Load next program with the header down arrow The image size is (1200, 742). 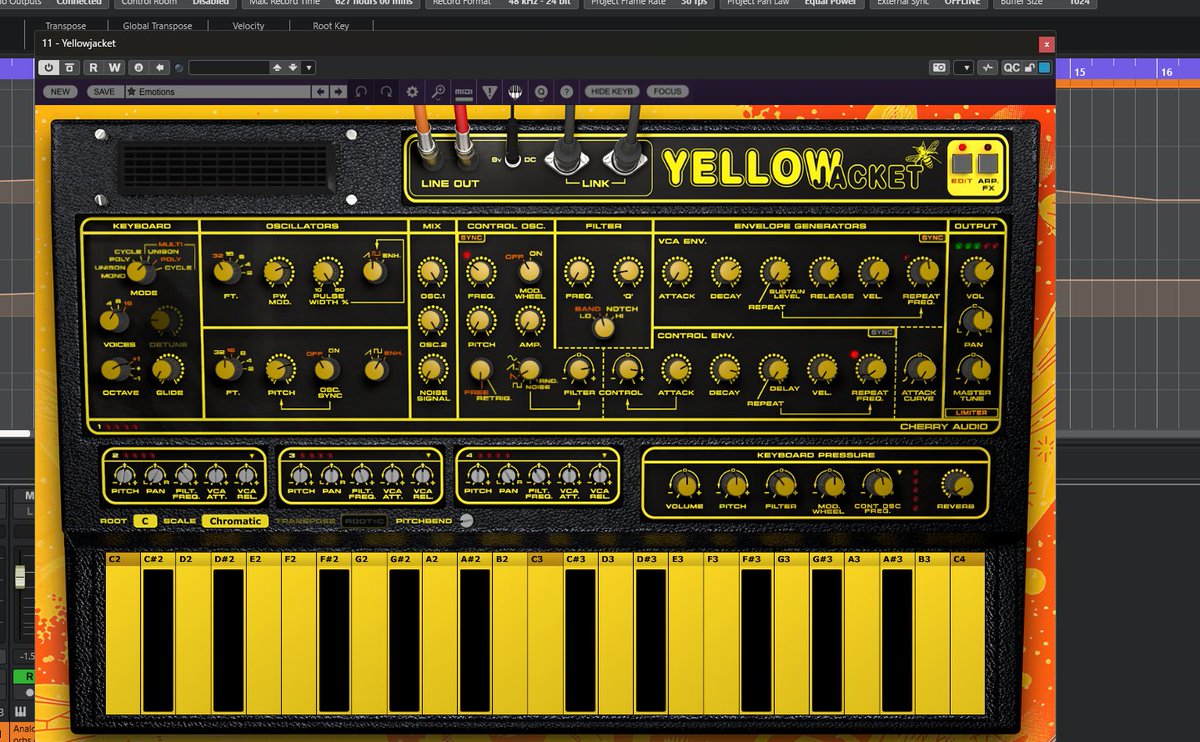(x=293, y=68)
